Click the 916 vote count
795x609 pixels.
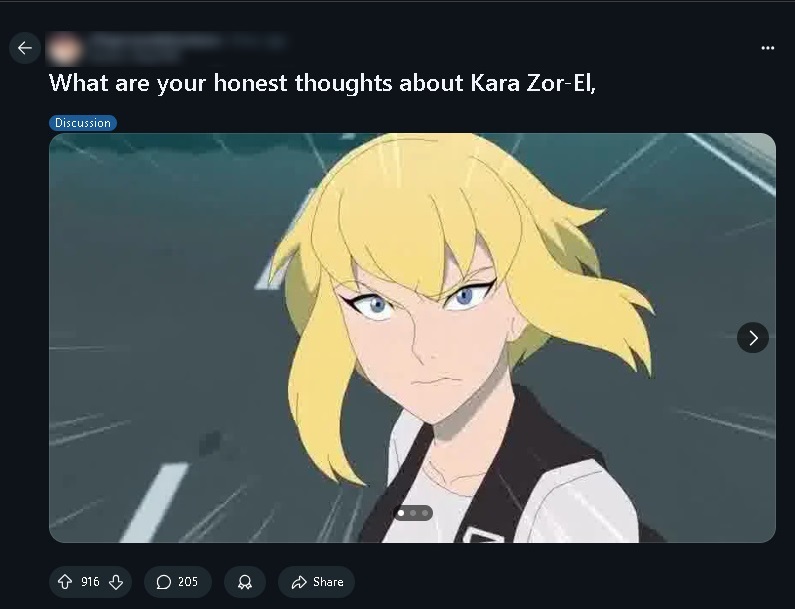click(x=90, y=582)
